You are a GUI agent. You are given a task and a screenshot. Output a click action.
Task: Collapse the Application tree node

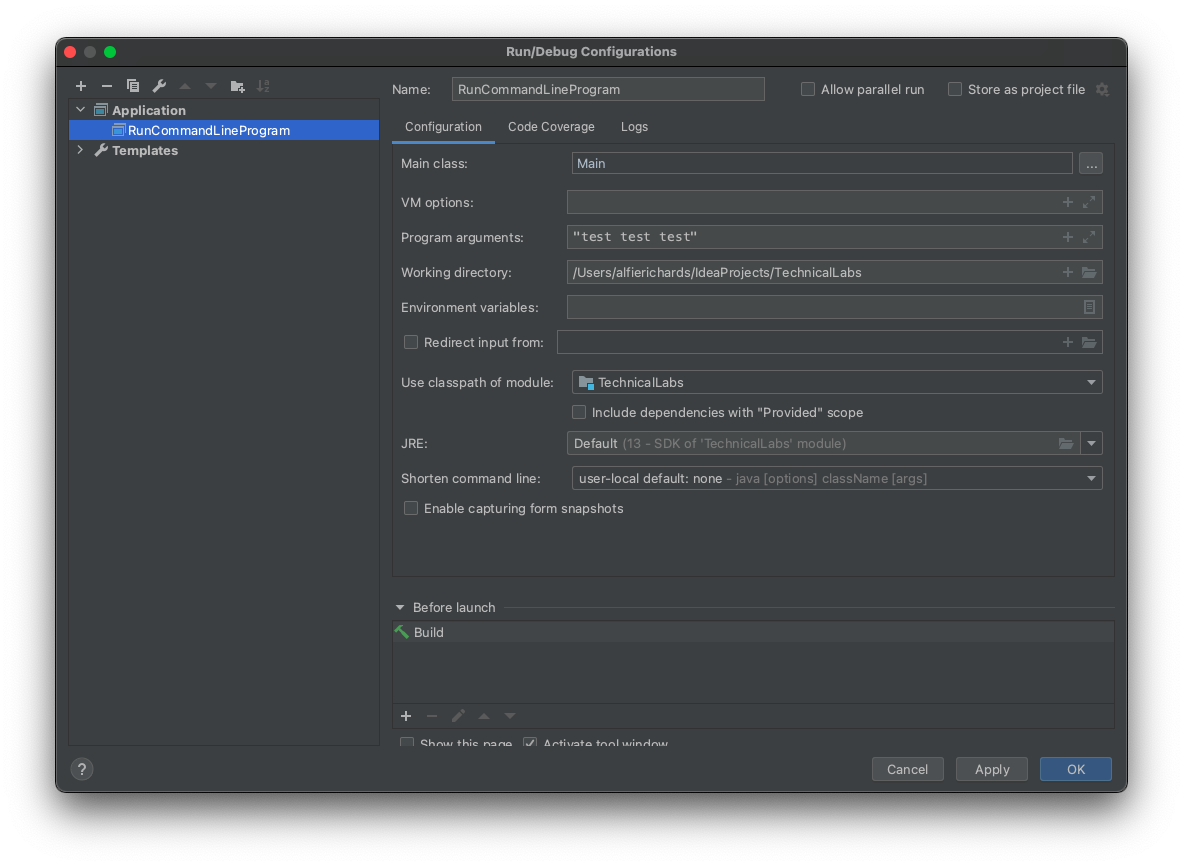[81, 110]
